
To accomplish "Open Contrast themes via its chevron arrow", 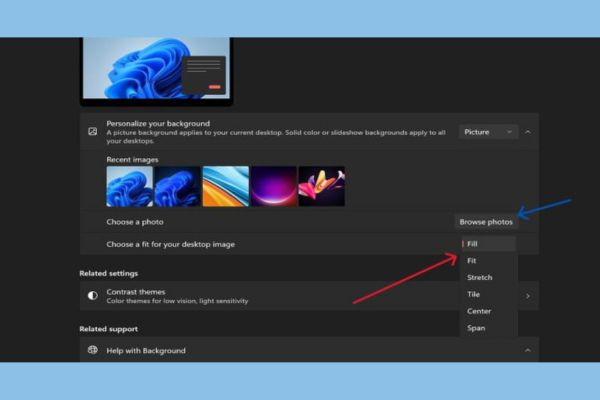I will tap(528, 296).
